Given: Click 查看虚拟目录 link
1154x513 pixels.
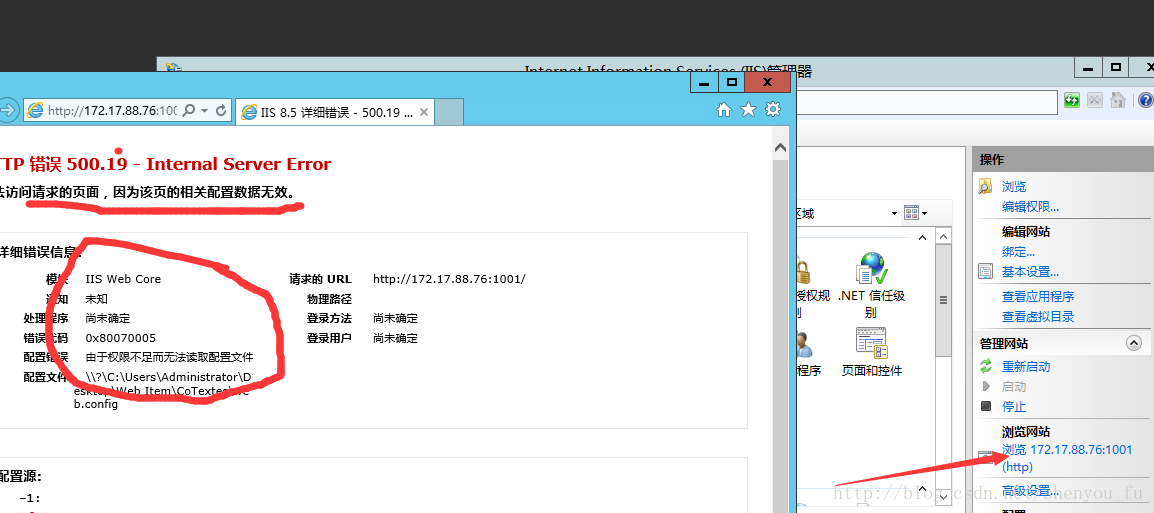Looking at the screenshot, I should coord(1038,316).
